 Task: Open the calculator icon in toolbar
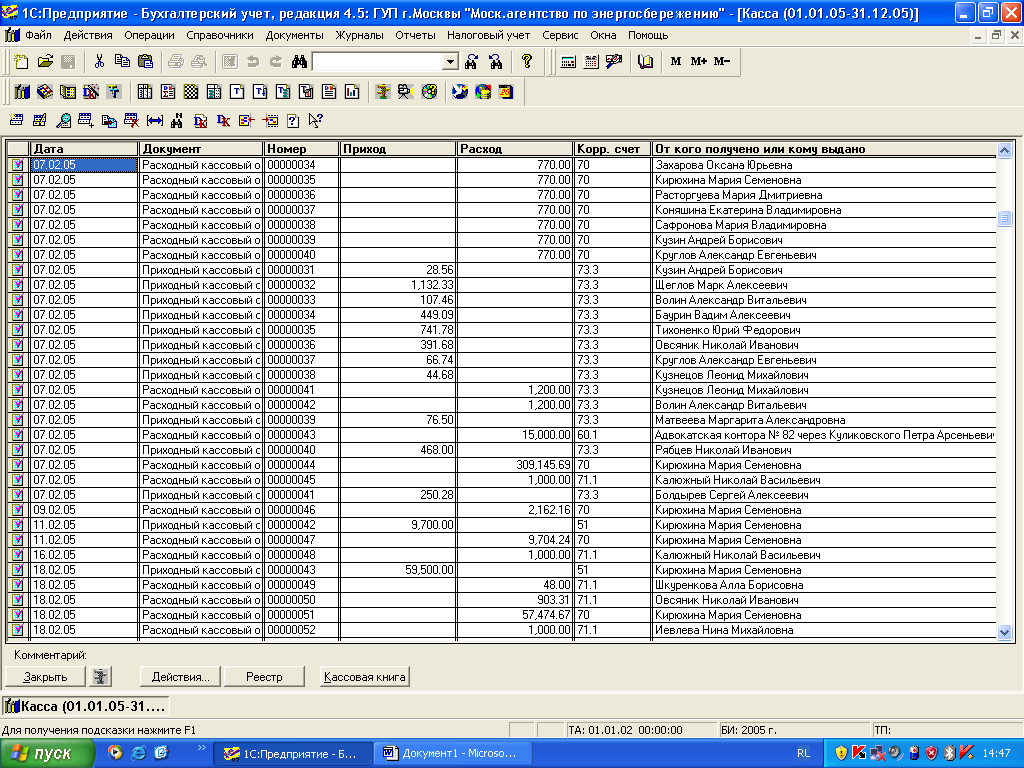[568, 62]
